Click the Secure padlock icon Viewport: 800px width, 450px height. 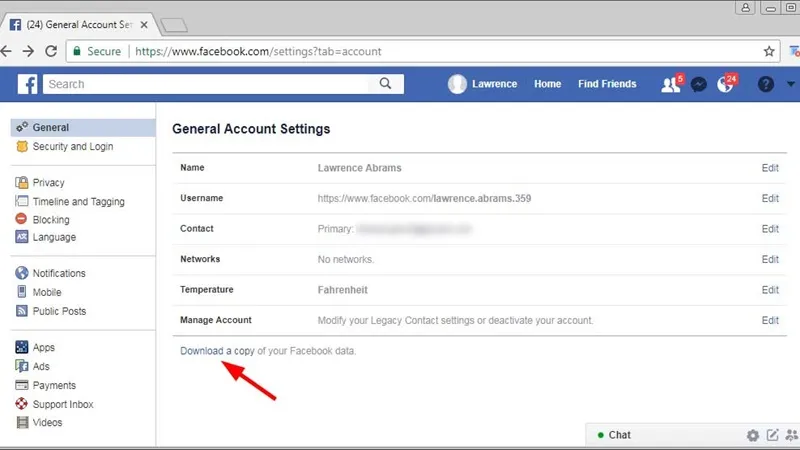(x=77, y=51)
